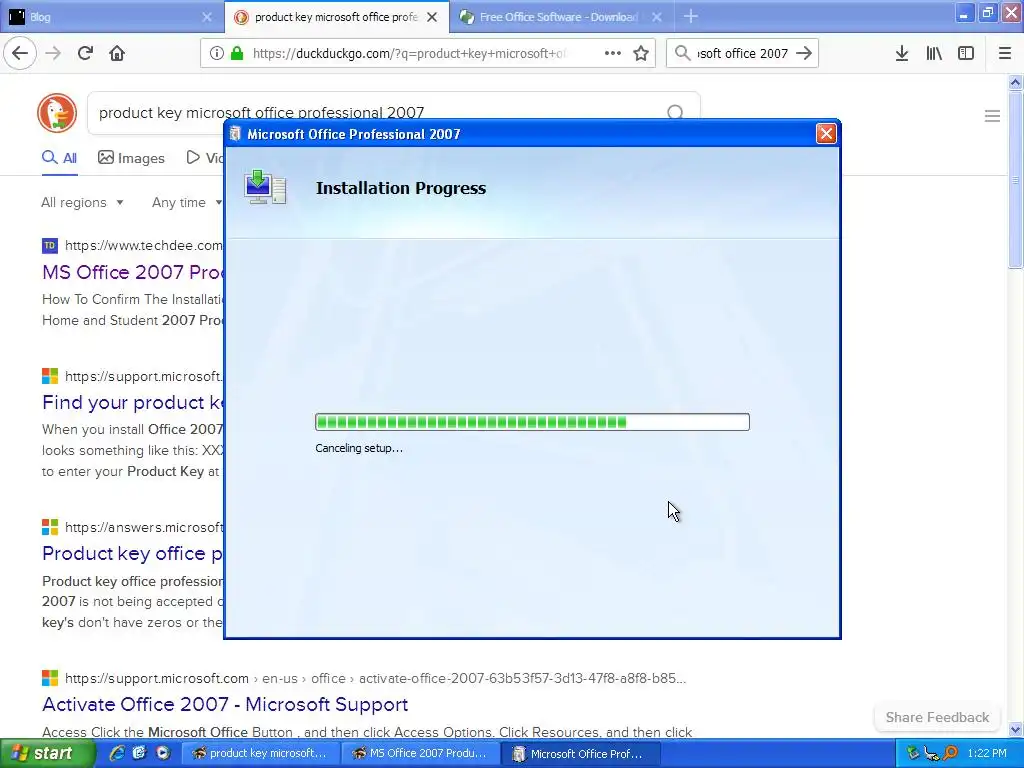Click the magnifier tray icon

click(x=950, y=754)
